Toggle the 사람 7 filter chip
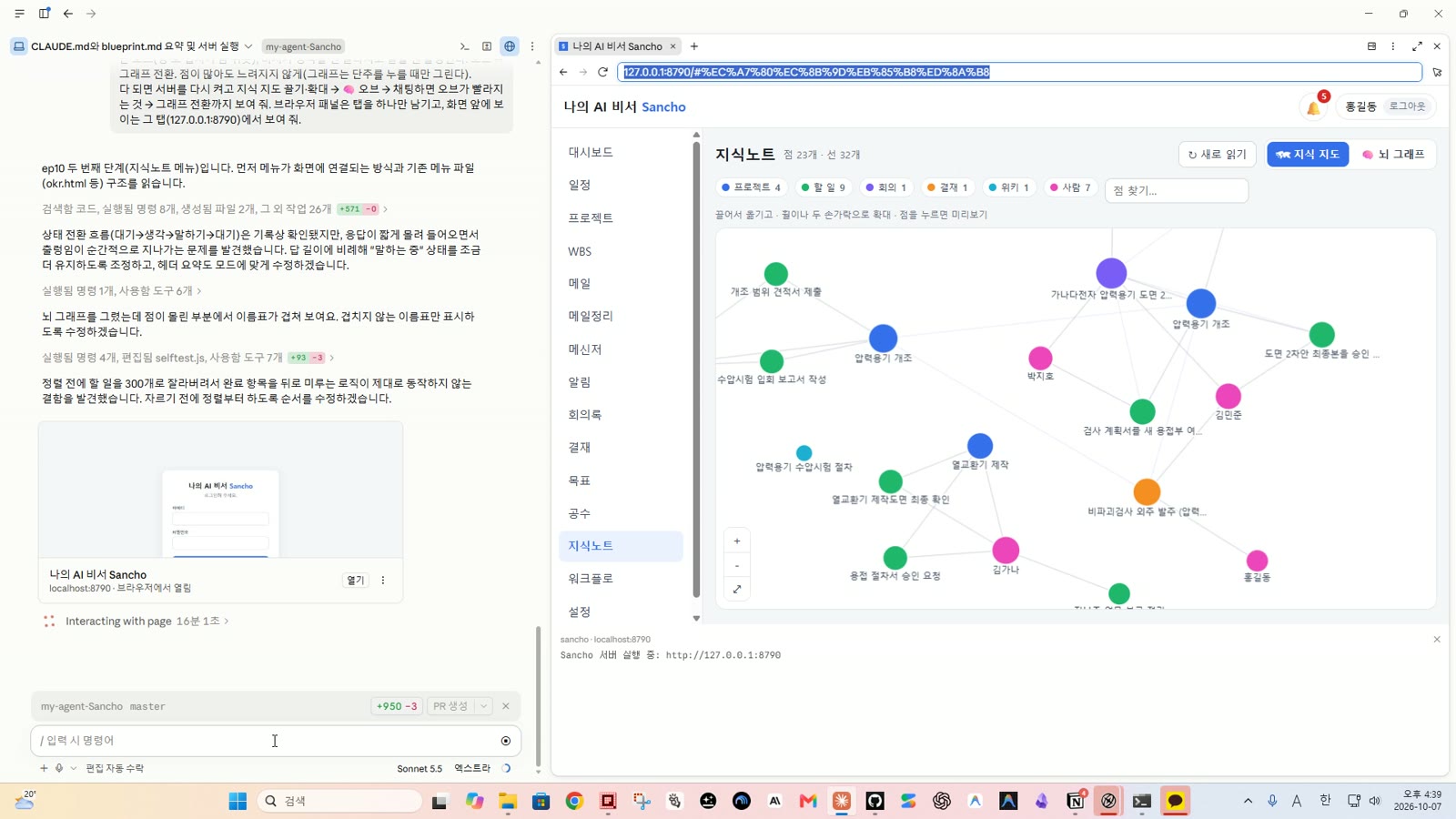 [x=1070, y=187]
